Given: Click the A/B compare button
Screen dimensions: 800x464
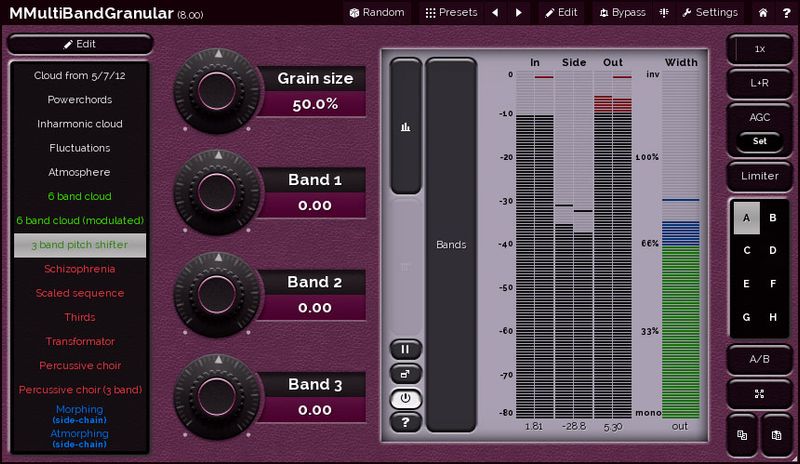Looking at the screenshot, I should [x=759, y=359].
